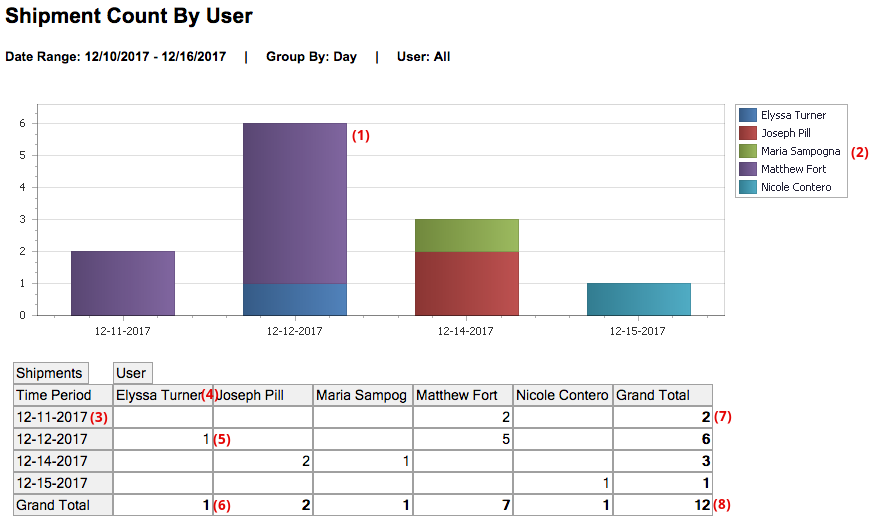Click the Matthew Fort legend color swatch
880x525 pixels.
(x=748, y=169)
